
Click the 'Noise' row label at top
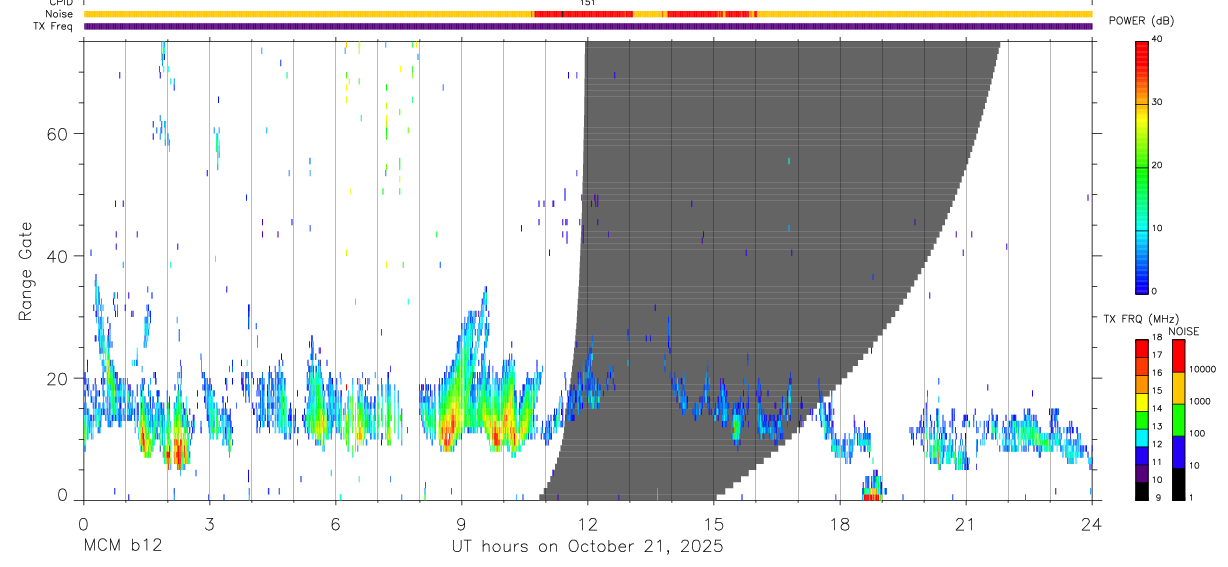59,14
